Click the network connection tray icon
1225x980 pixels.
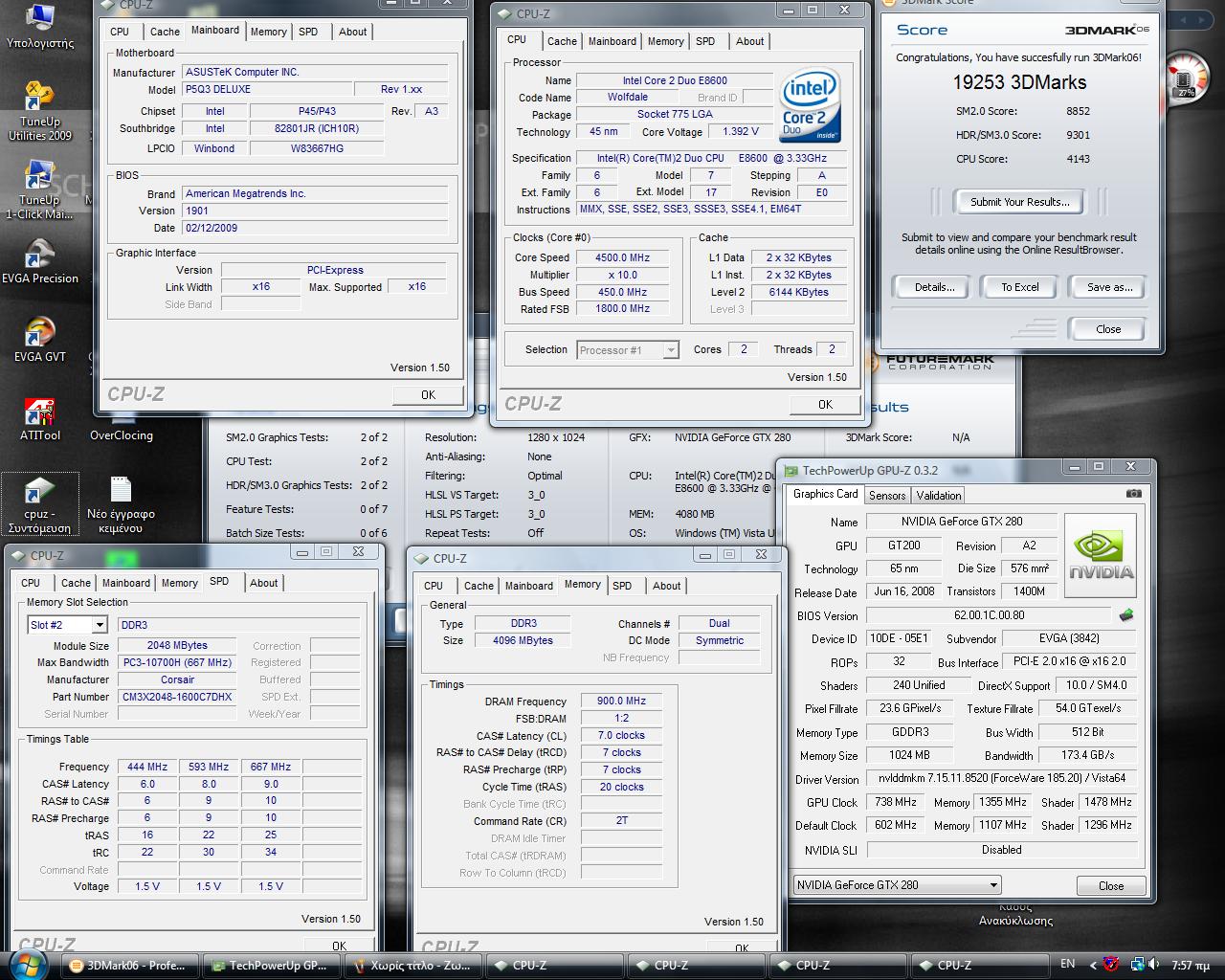tap(1136, 965)
